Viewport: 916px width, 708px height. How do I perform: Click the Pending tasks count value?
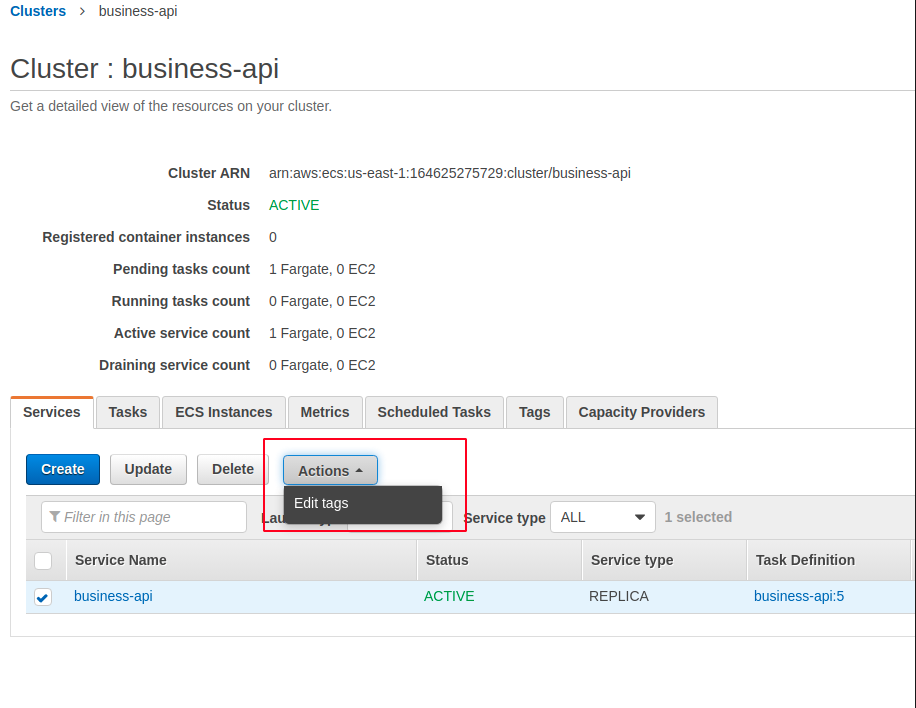(x=322, y=269)
